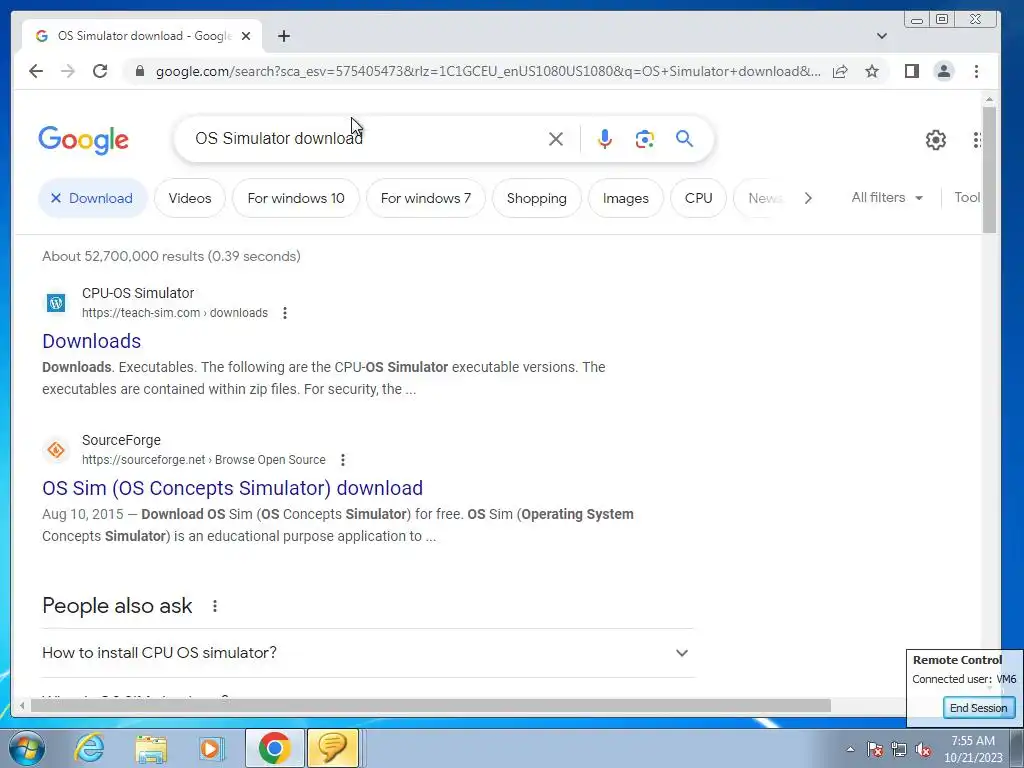Click the vertical scrollbar thumb
Screen dimensions: 1024x768
989,169
